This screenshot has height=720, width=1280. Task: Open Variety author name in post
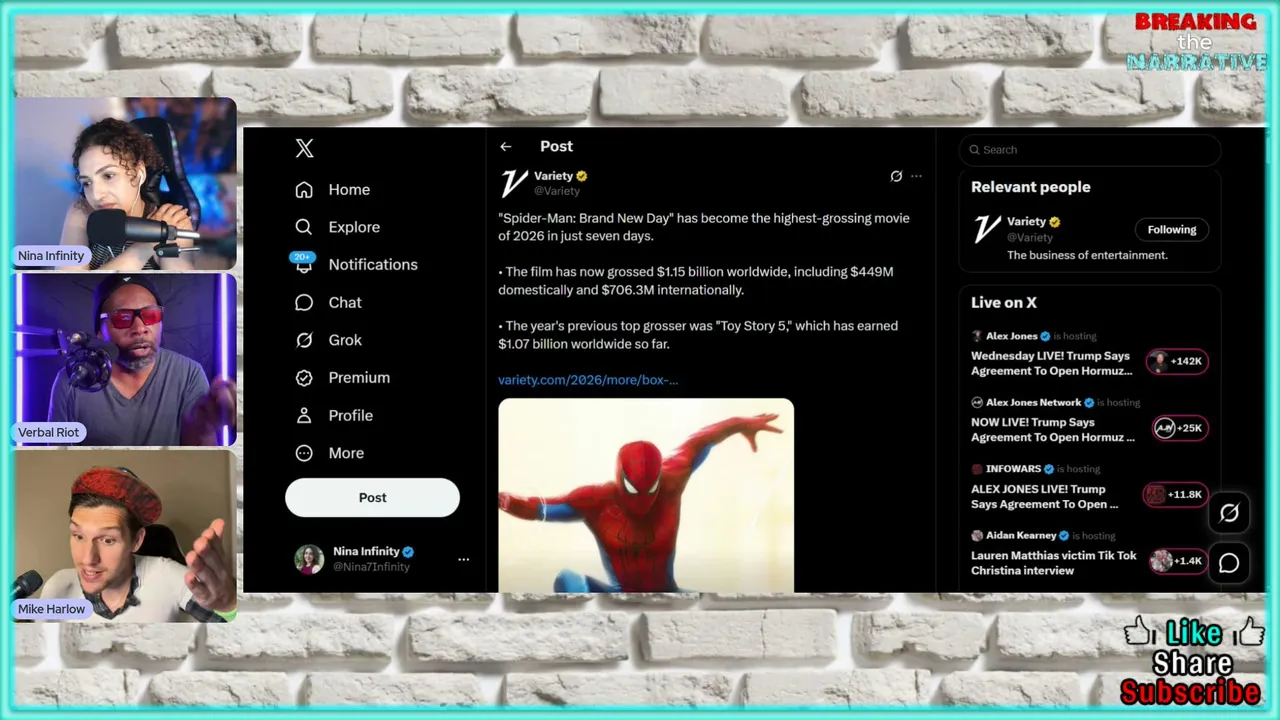pos(553,176)
